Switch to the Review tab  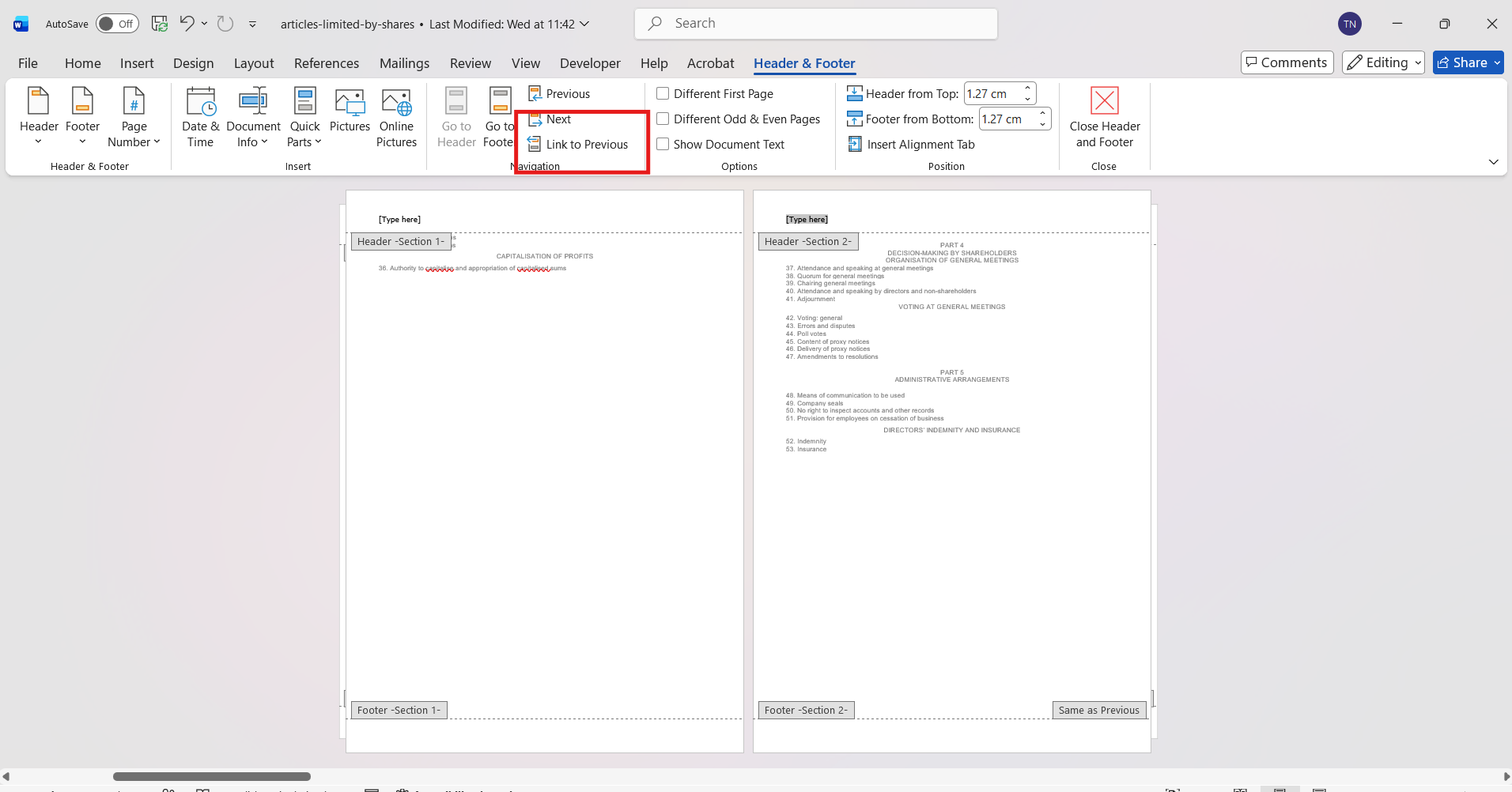tap(471, 63)
